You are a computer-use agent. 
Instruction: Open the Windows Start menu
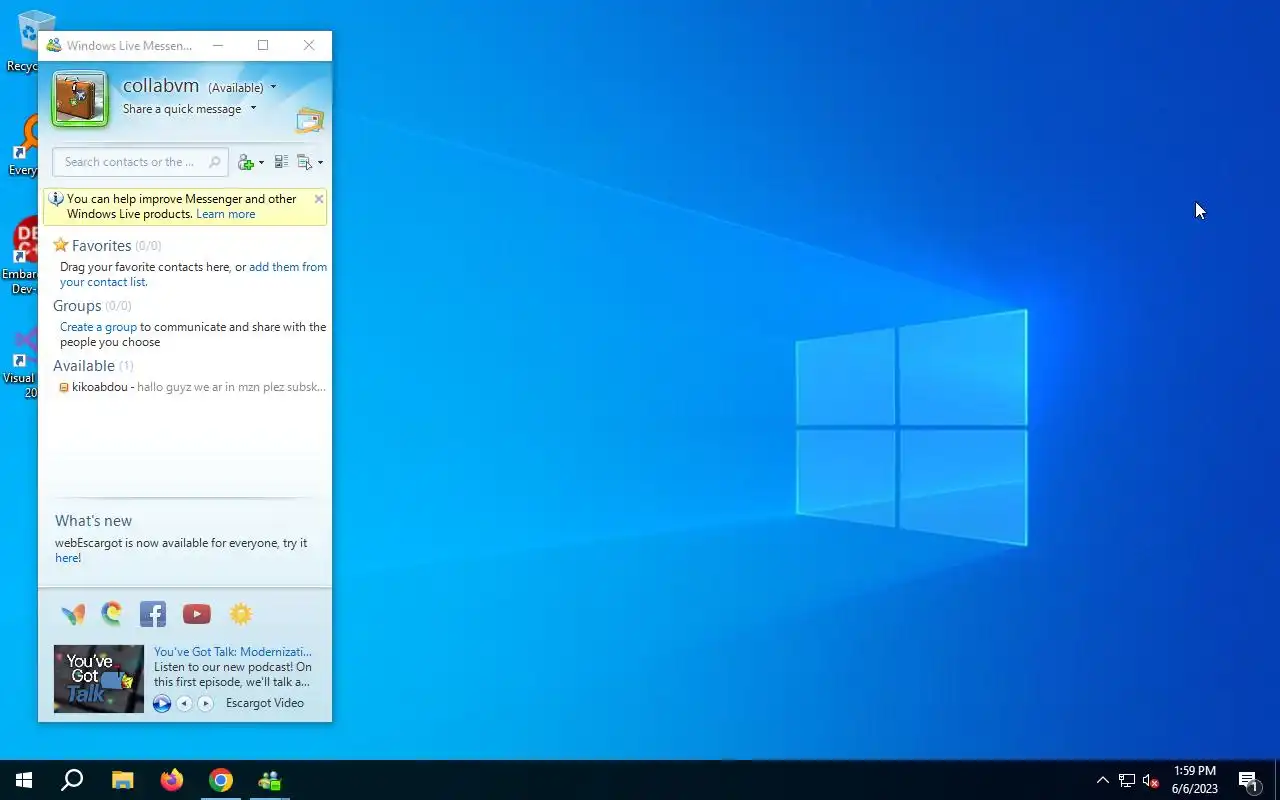24,780
